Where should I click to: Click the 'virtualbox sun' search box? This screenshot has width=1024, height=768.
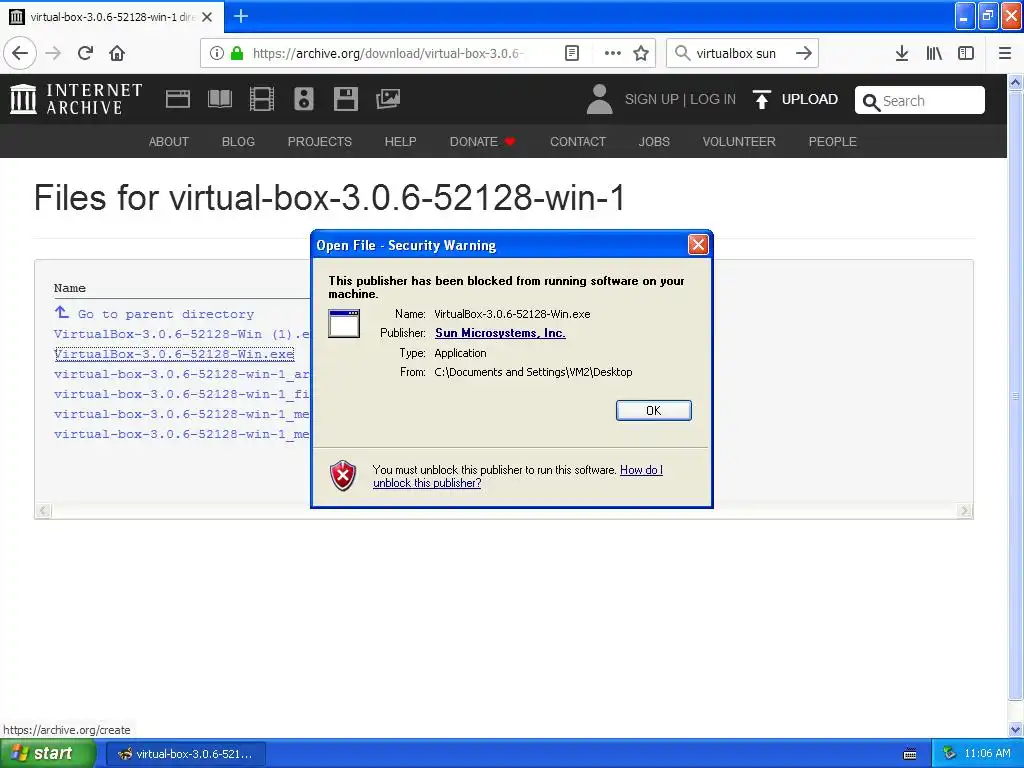(x=736, y=53)
